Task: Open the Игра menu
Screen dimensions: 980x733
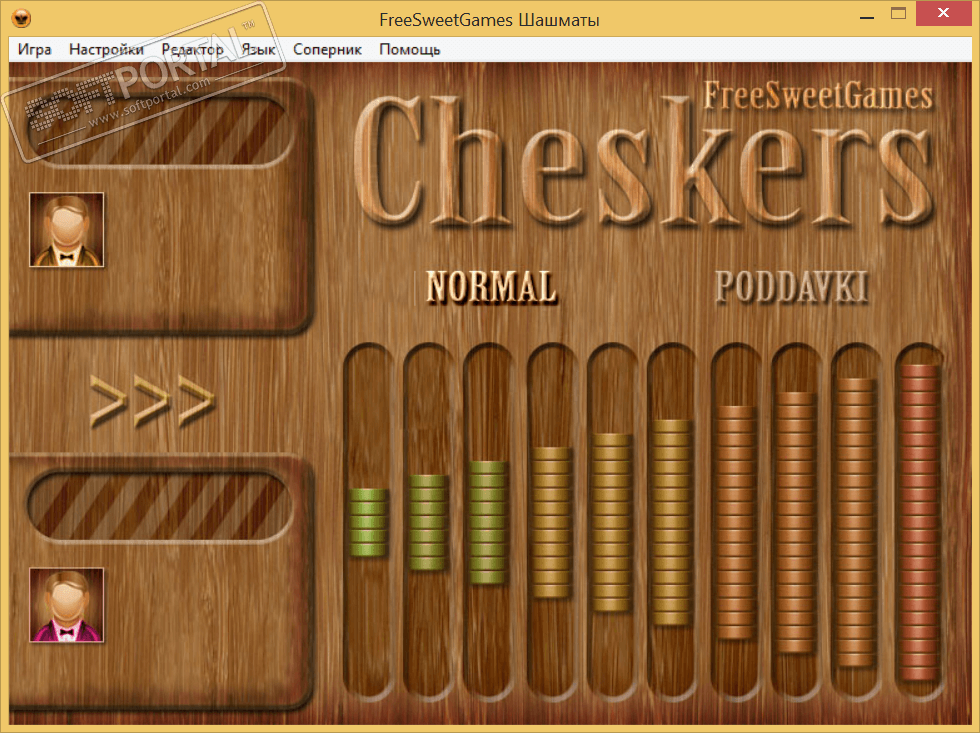Action: point(34,49)
